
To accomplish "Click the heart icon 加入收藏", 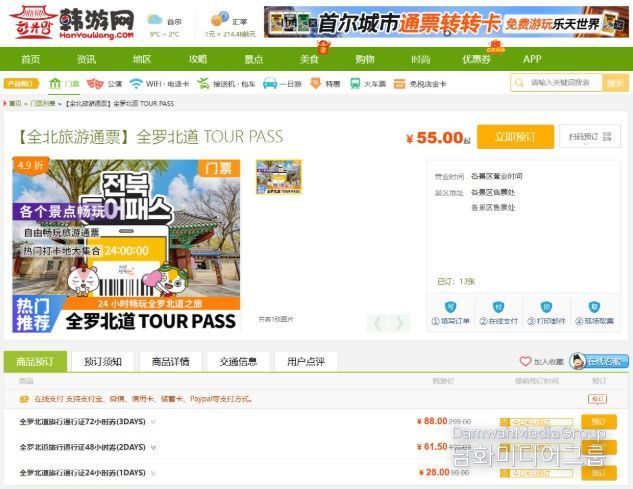I will 525,361.
